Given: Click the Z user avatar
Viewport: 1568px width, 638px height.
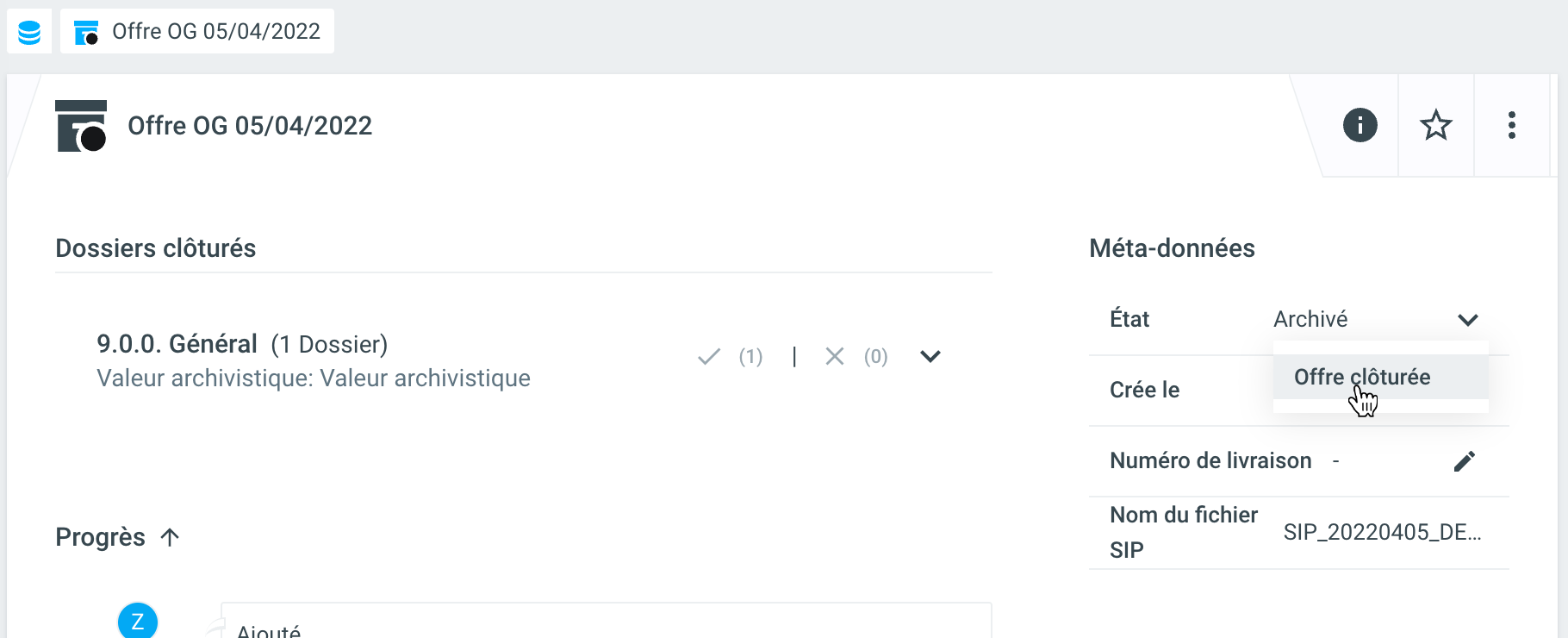Looking at the screenshot, I should 138,621.
